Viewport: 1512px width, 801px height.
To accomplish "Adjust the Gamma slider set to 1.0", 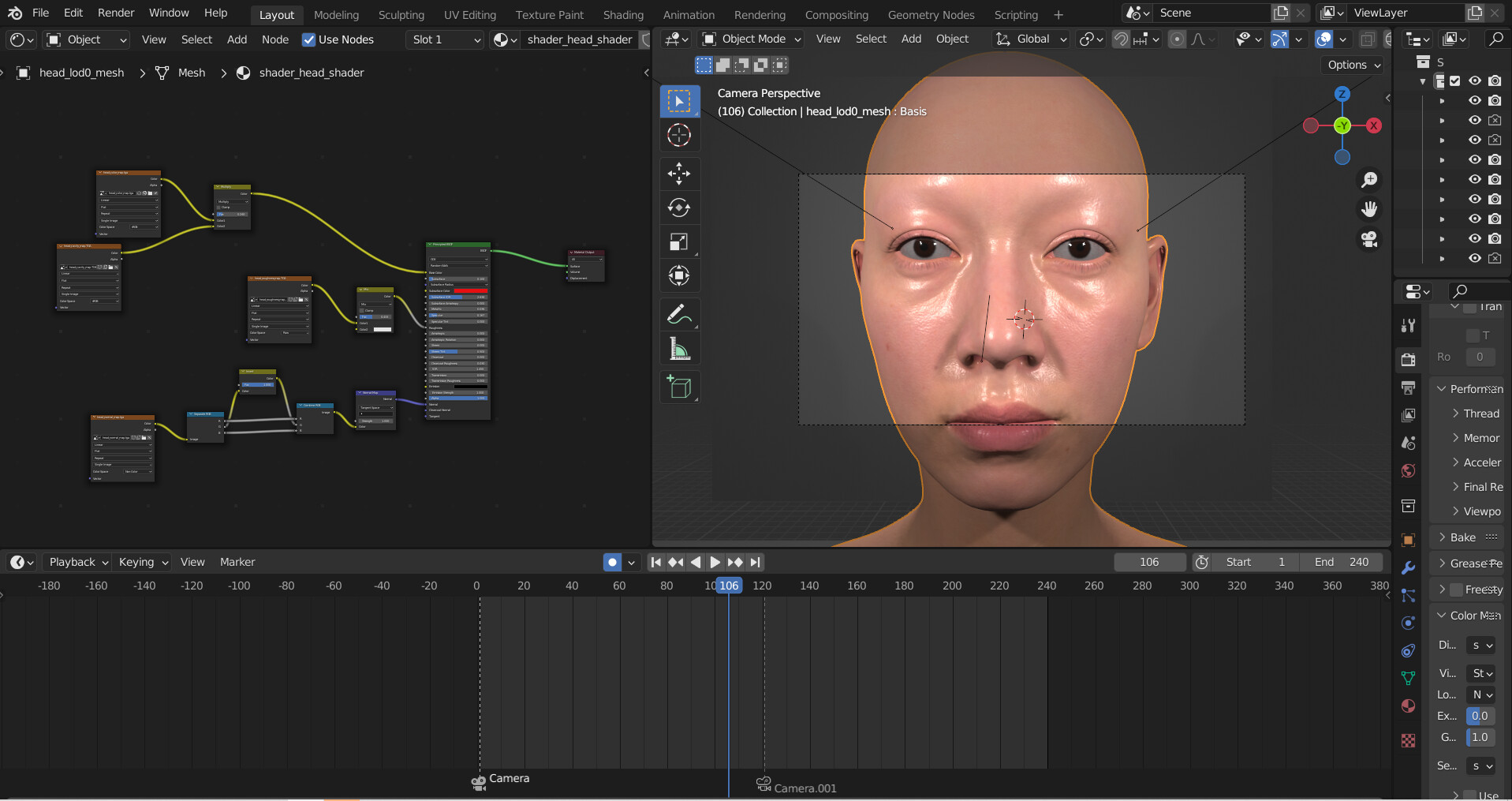I will (1480, 737).
